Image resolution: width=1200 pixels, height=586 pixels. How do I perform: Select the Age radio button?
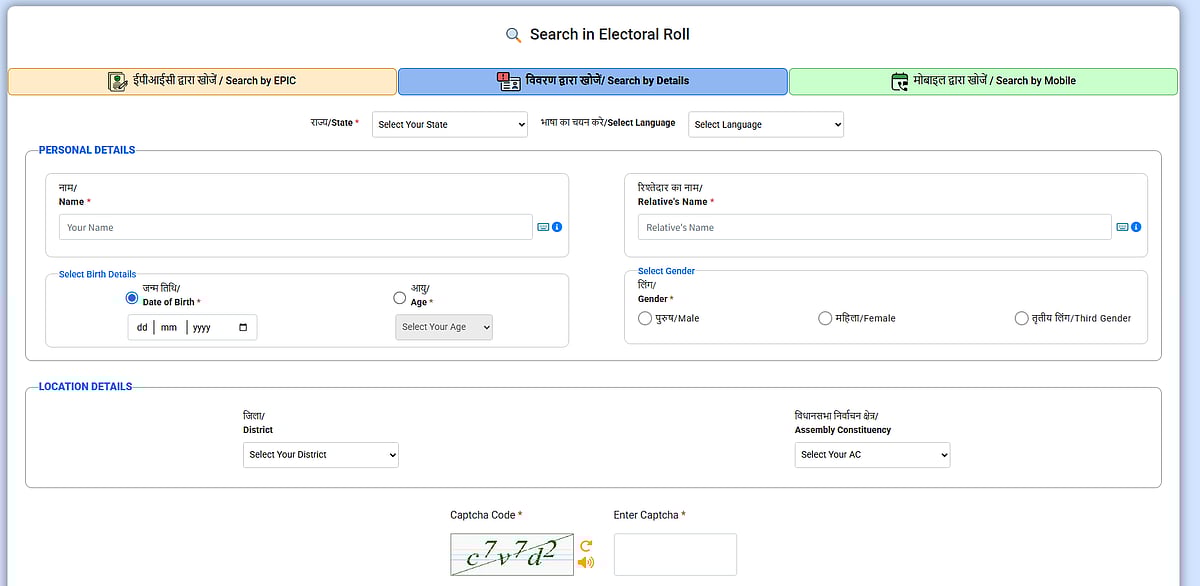tap(400, 298)
